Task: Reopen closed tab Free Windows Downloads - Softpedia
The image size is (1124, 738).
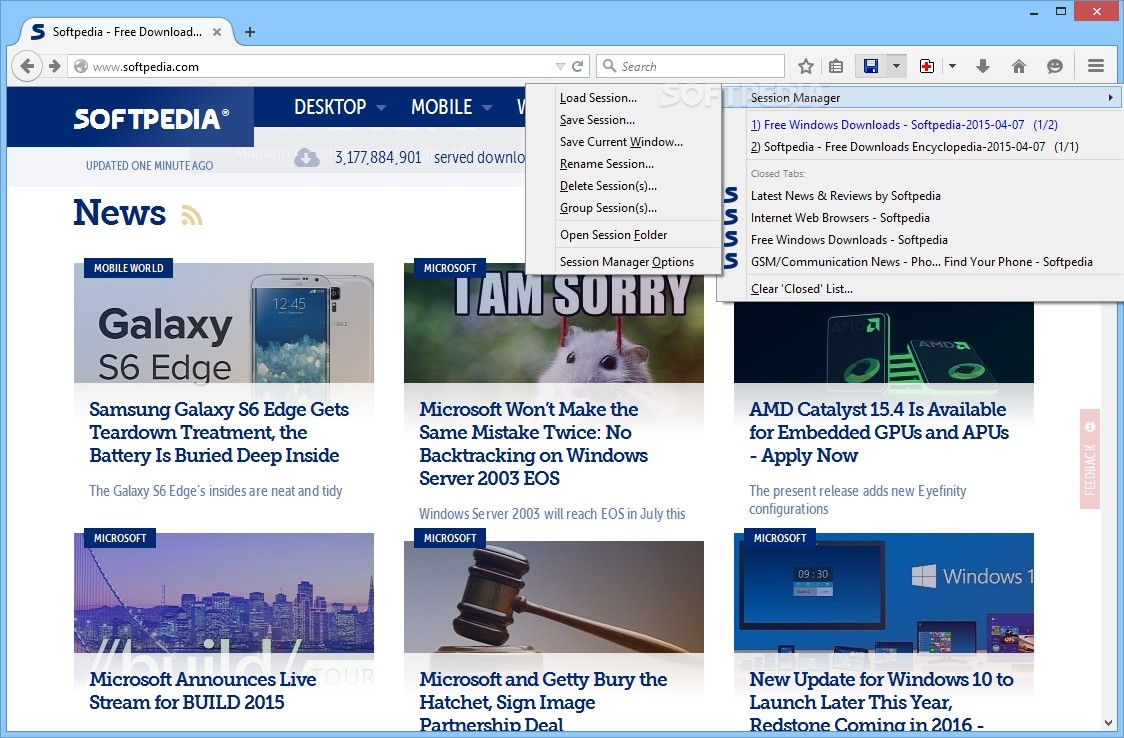Action: (x=920, y=240)
